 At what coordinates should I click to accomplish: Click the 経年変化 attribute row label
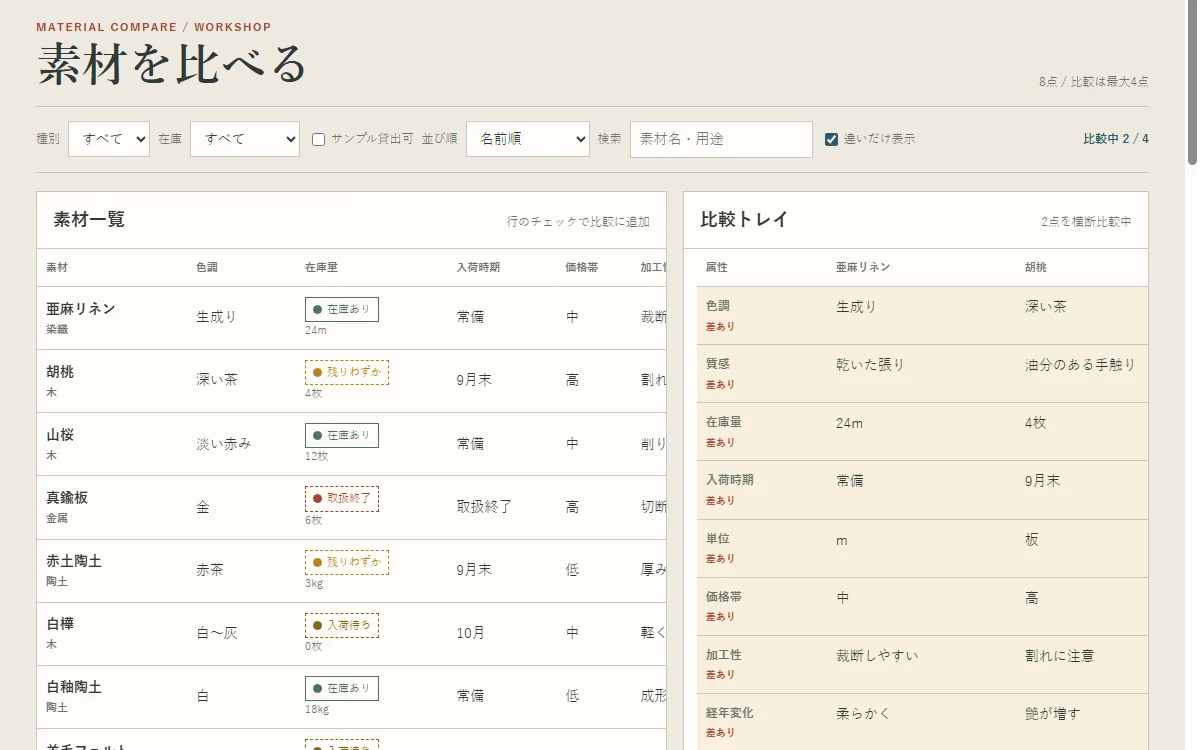(x=730, y=713)
